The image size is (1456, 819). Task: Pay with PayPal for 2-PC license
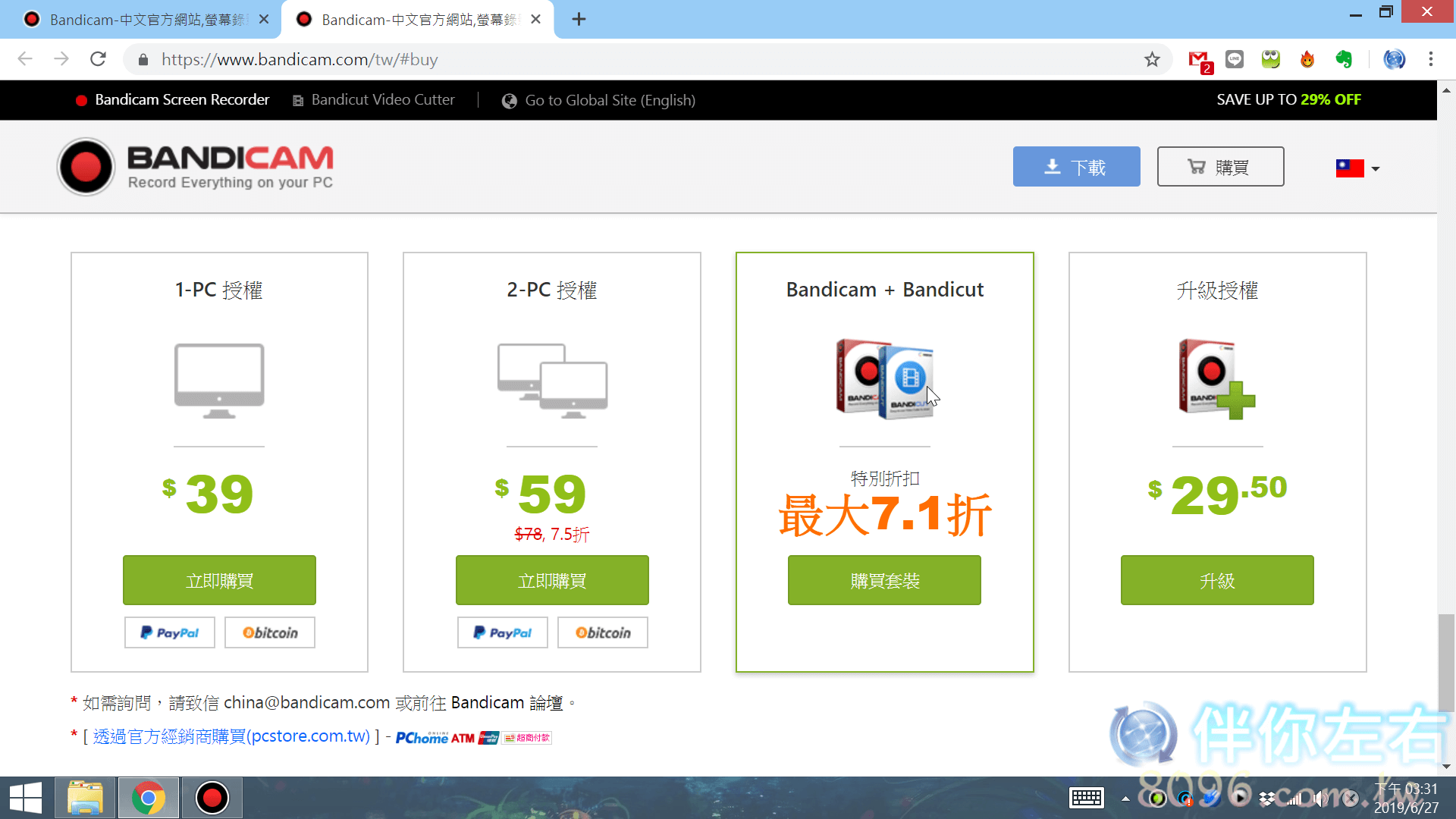click(503, 632)
